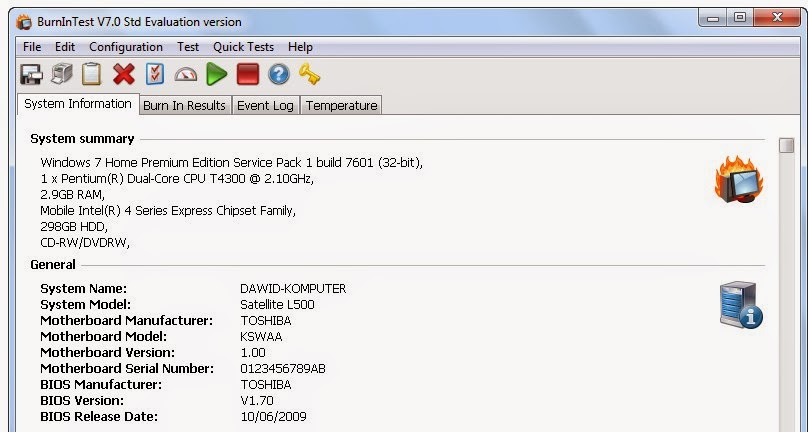This screenshot has height=432, width=808.
Task: Open the Edit menu
Action: [65, 47]
